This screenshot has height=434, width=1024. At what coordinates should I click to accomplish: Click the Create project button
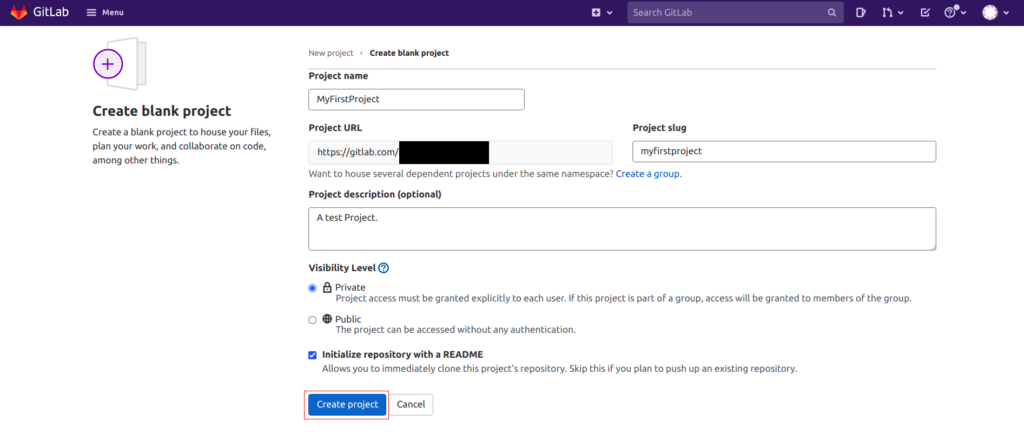click(347, 405)
